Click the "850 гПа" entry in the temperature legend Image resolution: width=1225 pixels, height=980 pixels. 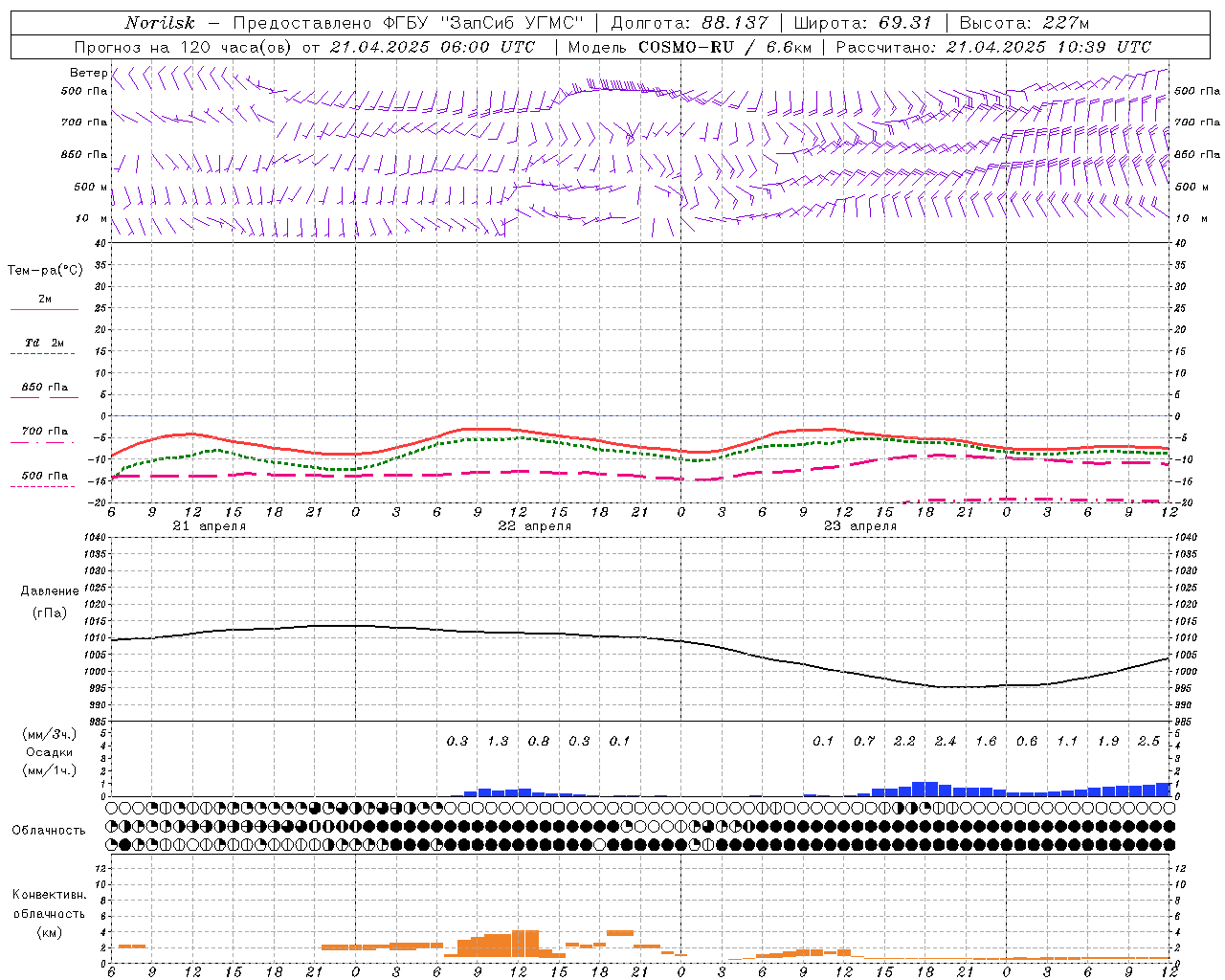click(x=44, y=388)
